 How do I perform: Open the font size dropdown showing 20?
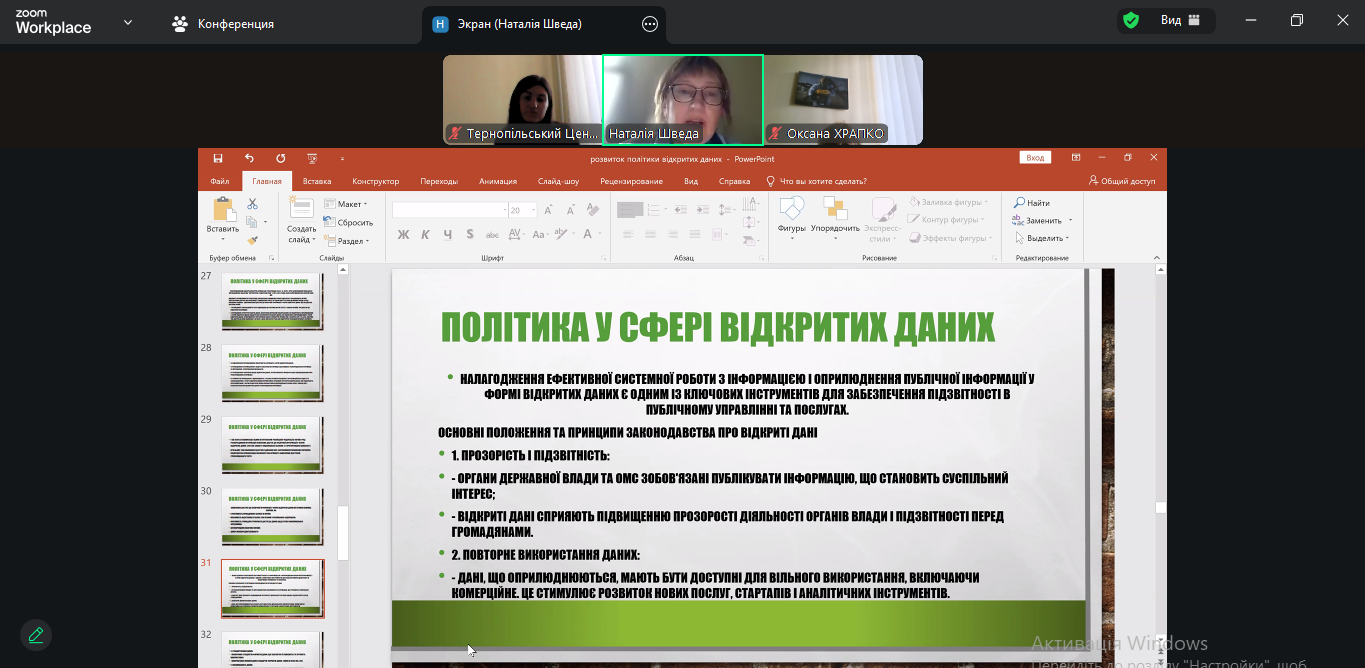[533, 211]
